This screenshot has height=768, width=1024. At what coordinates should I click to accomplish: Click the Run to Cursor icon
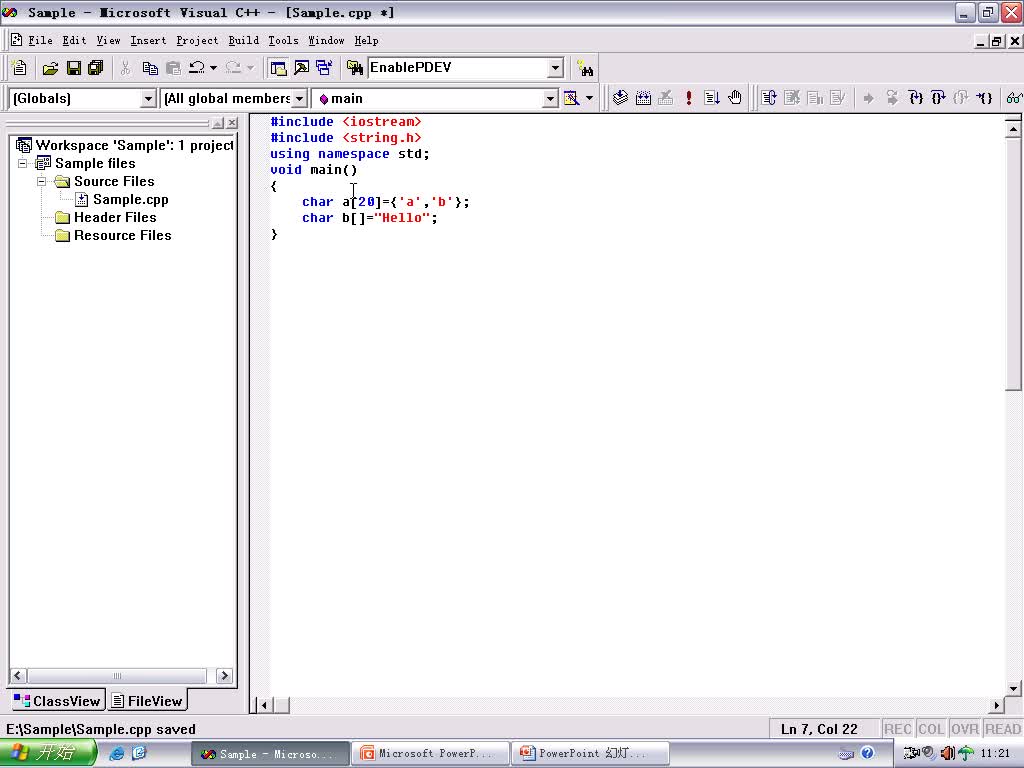tap(984, 99)
